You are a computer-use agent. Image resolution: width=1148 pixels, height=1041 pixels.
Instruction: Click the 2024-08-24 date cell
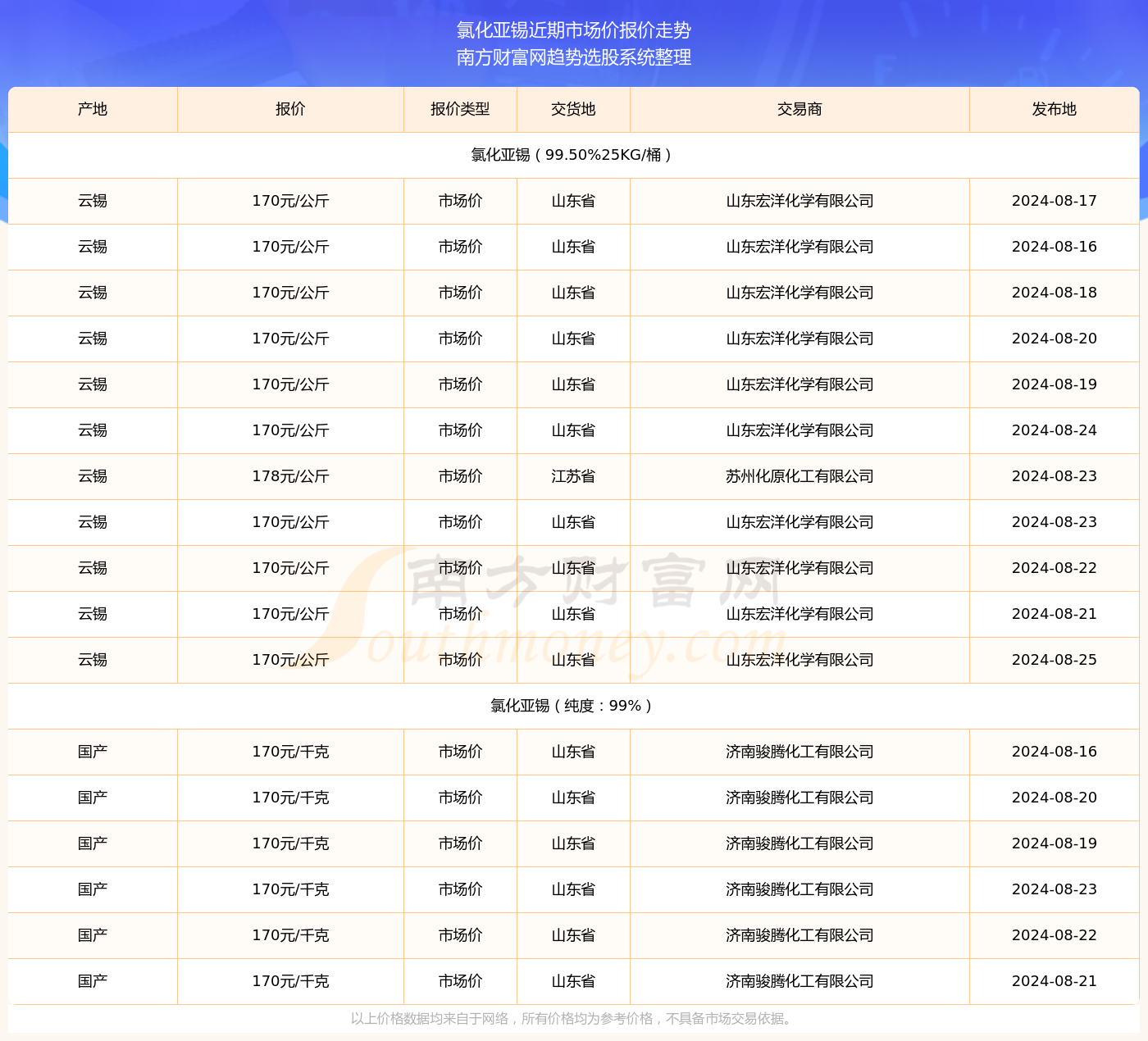[1055, 430]
